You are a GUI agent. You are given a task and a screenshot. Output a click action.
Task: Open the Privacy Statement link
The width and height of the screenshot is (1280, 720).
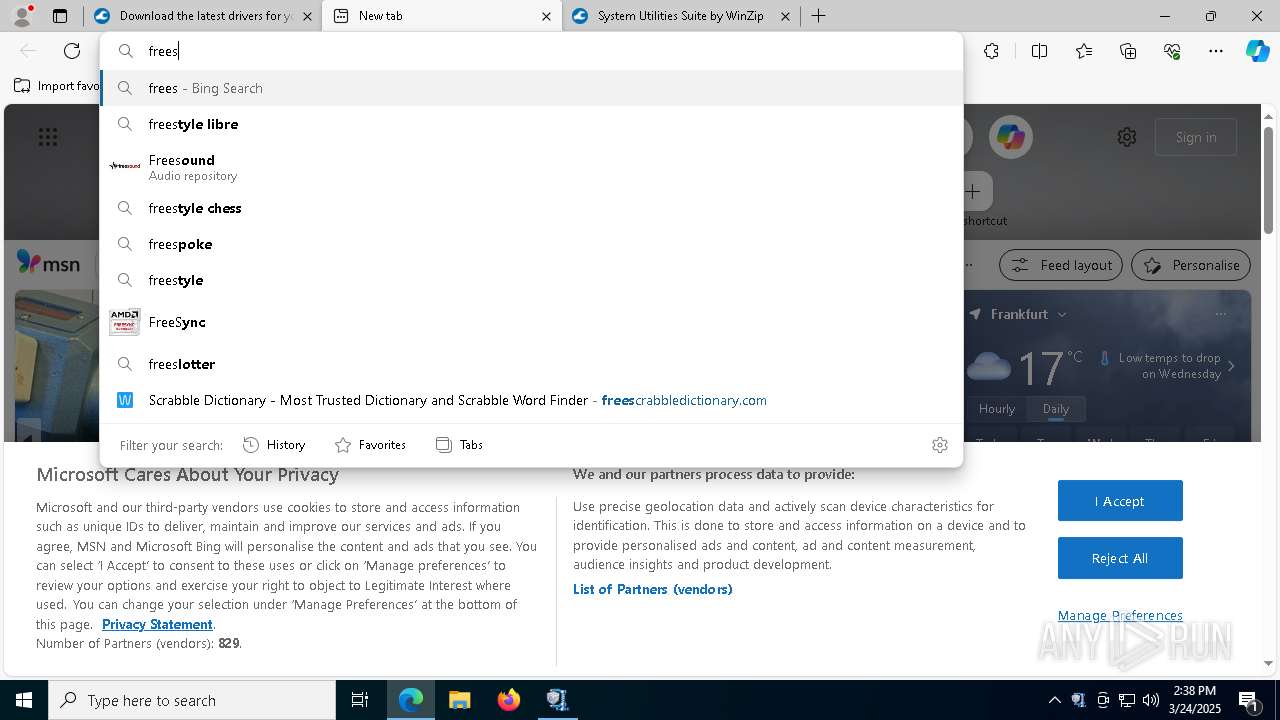[x=157, y=624]
